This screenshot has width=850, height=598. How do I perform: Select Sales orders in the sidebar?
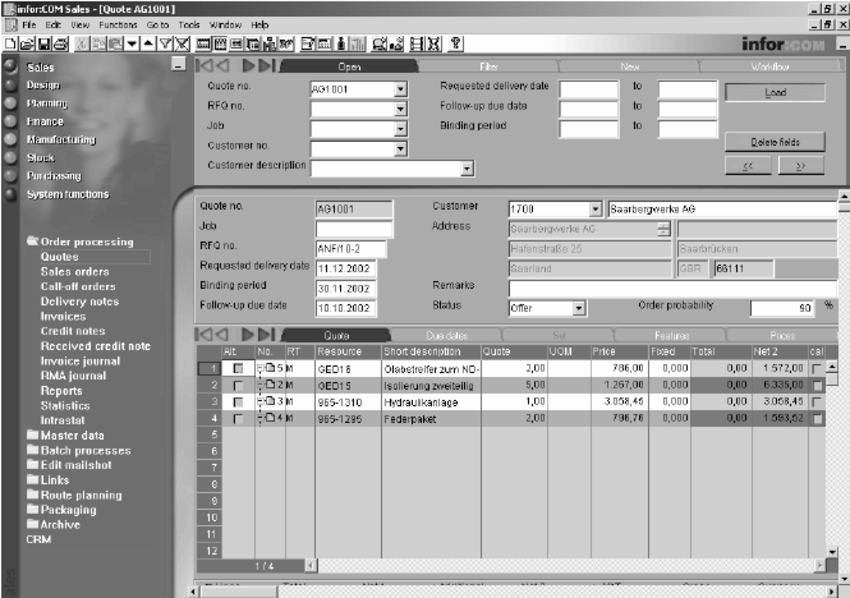(75, 271)
